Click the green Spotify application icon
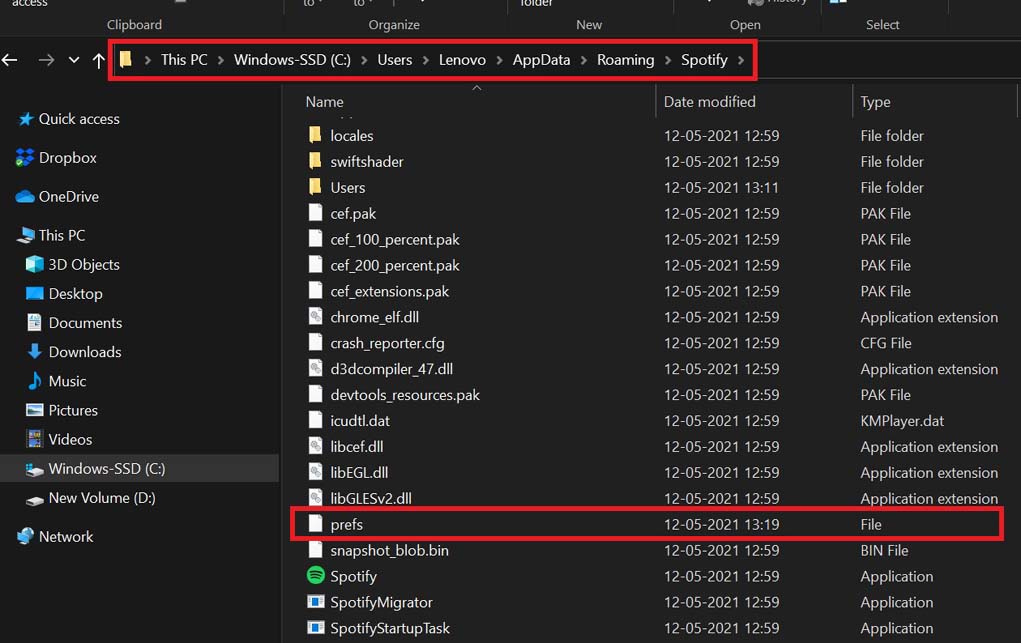This screenshot has height=643, width=1021. click(x=316, y=575)
